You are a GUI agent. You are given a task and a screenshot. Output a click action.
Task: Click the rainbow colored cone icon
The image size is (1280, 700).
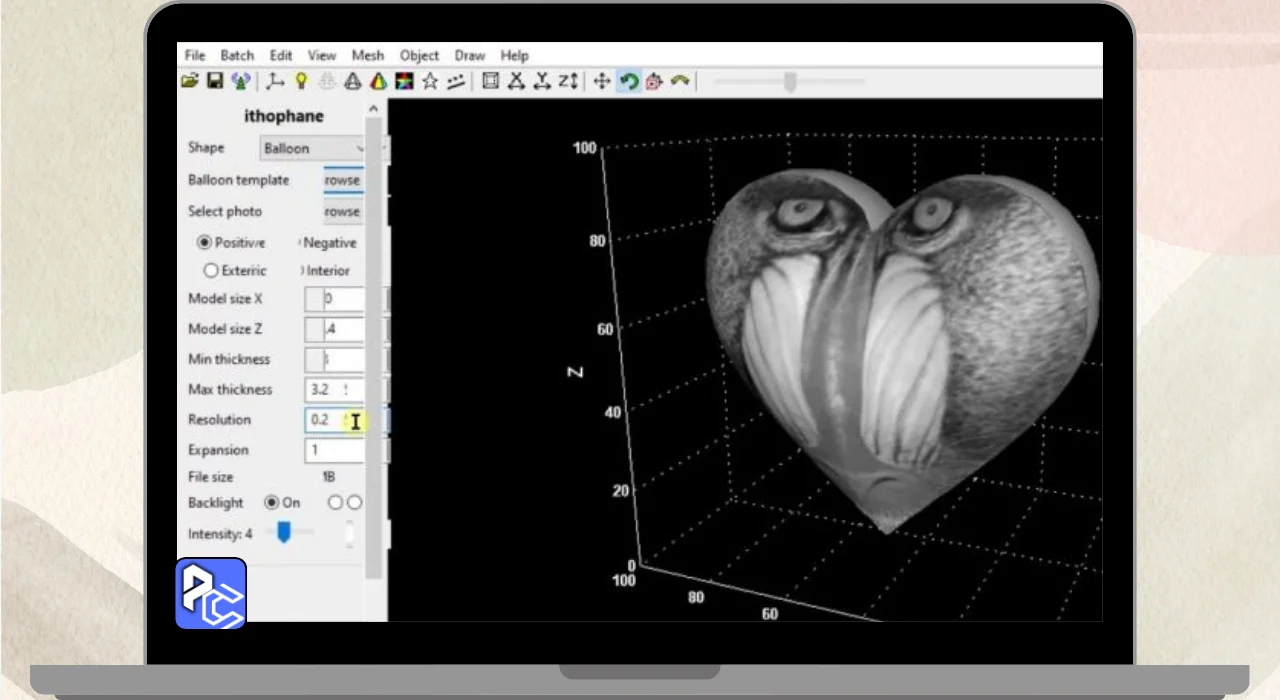pyautogui.click(x=378, y=81)
